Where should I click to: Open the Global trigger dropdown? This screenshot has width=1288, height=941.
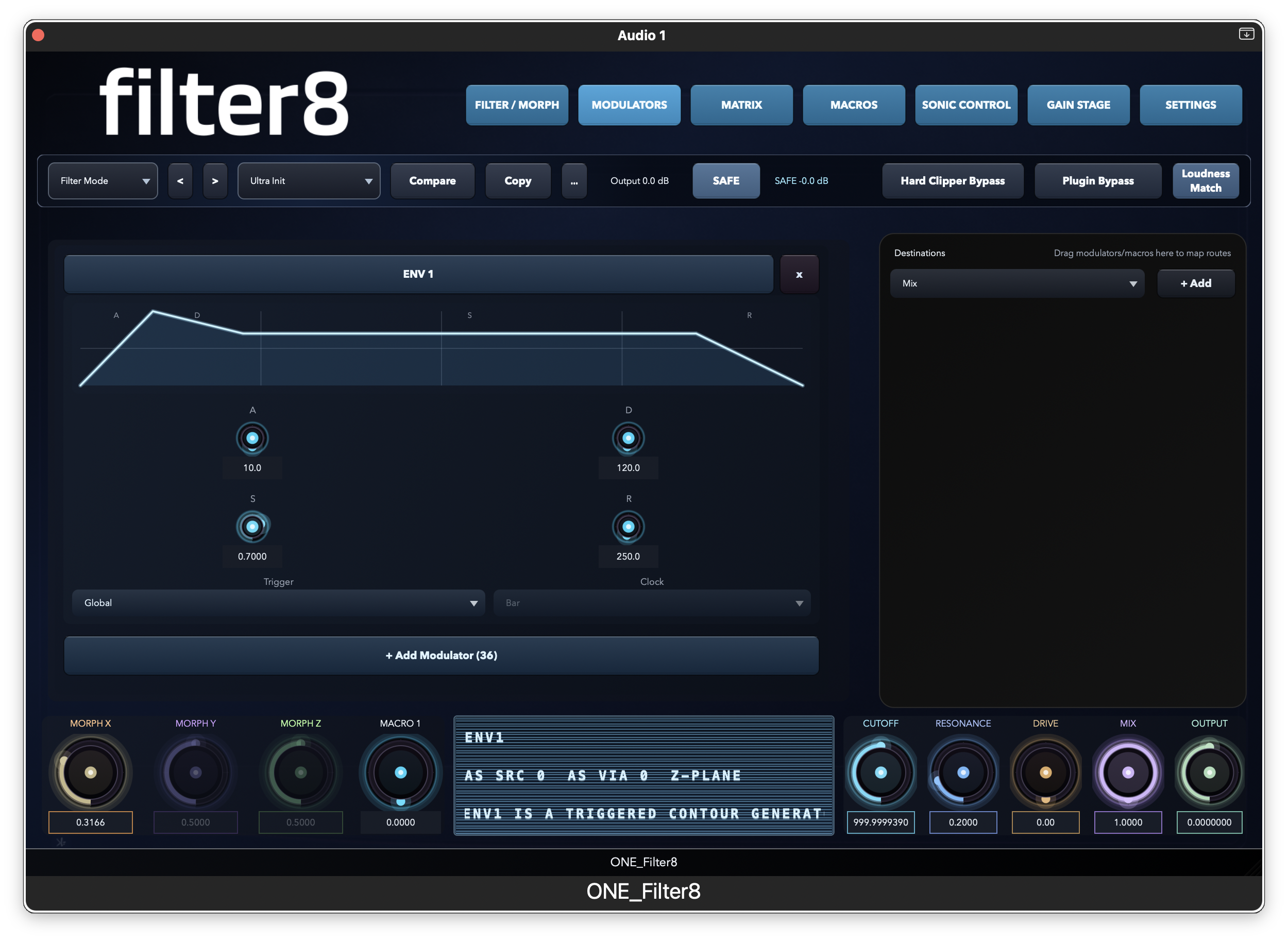(278, 602)
